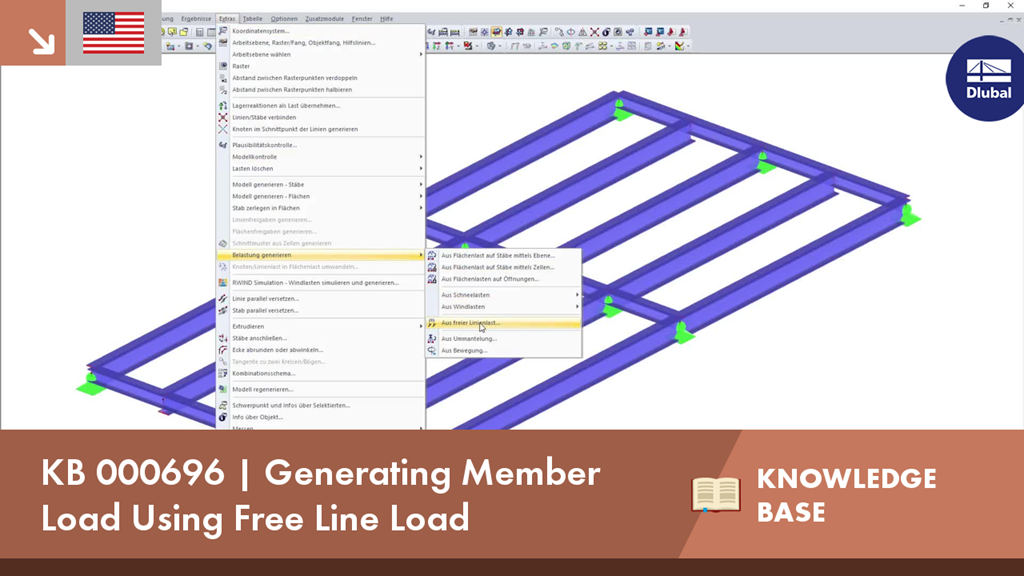Click the Knowledge Base book icon

[716, 494]
